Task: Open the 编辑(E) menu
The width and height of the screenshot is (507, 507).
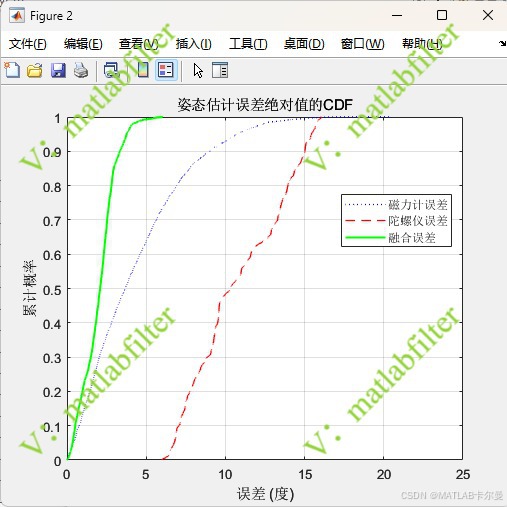Action: (x=83, y=44)
